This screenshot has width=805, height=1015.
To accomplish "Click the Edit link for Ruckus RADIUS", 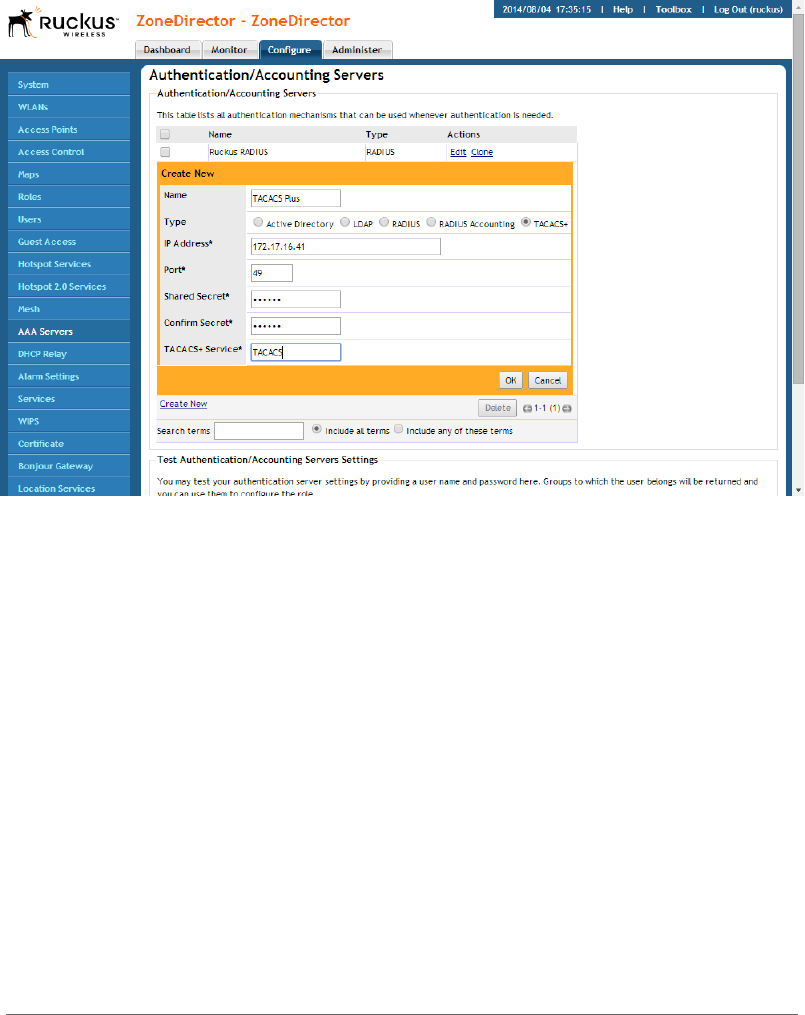I will (458, 152).
